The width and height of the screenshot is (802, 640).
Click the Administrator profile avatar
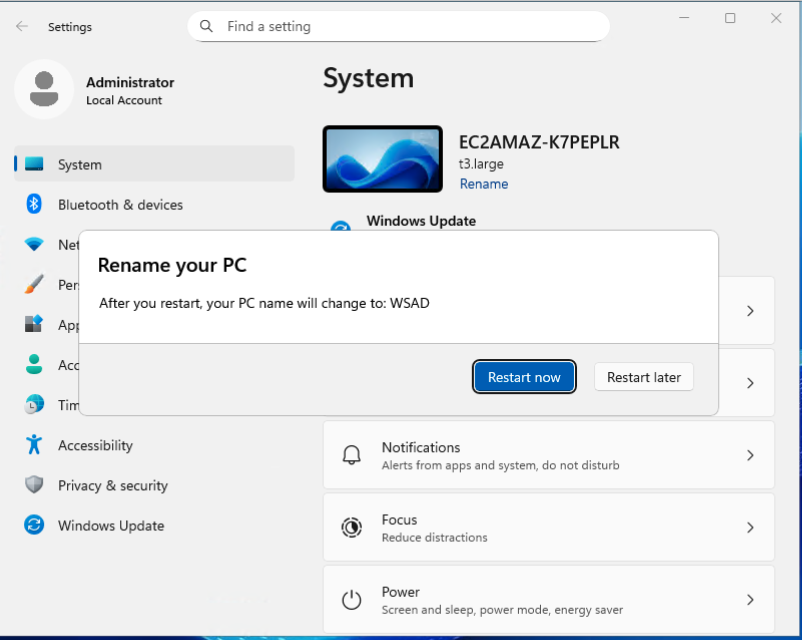coord(43,89)
